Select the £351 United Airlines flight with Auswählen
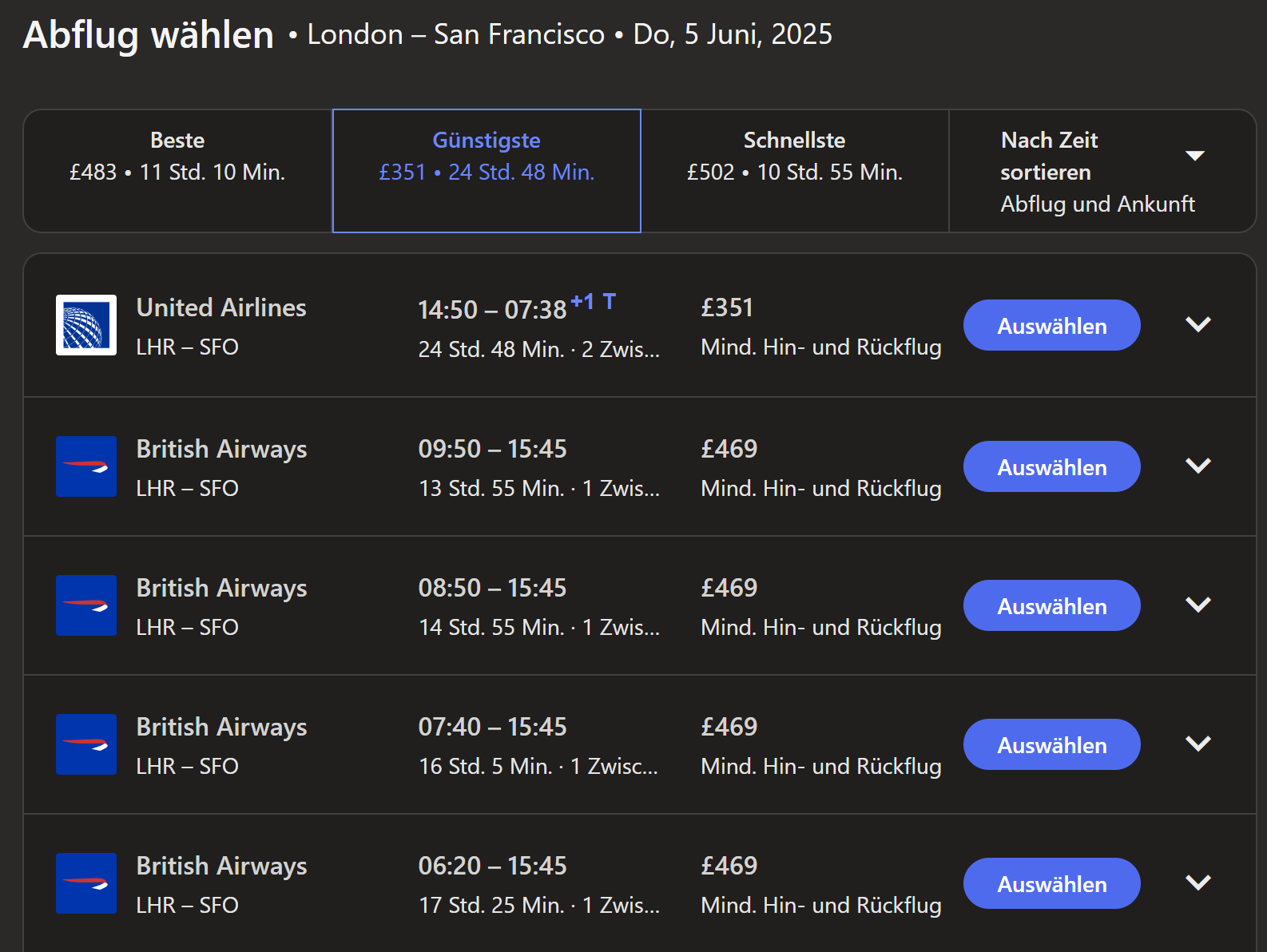The image size is (1267, 952). 1052,325
